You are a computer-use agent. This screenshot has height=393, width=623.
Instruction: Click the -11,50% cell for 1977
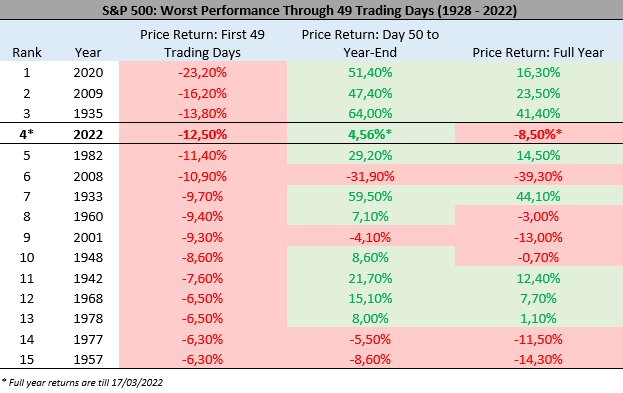click(x=538, y=339)
